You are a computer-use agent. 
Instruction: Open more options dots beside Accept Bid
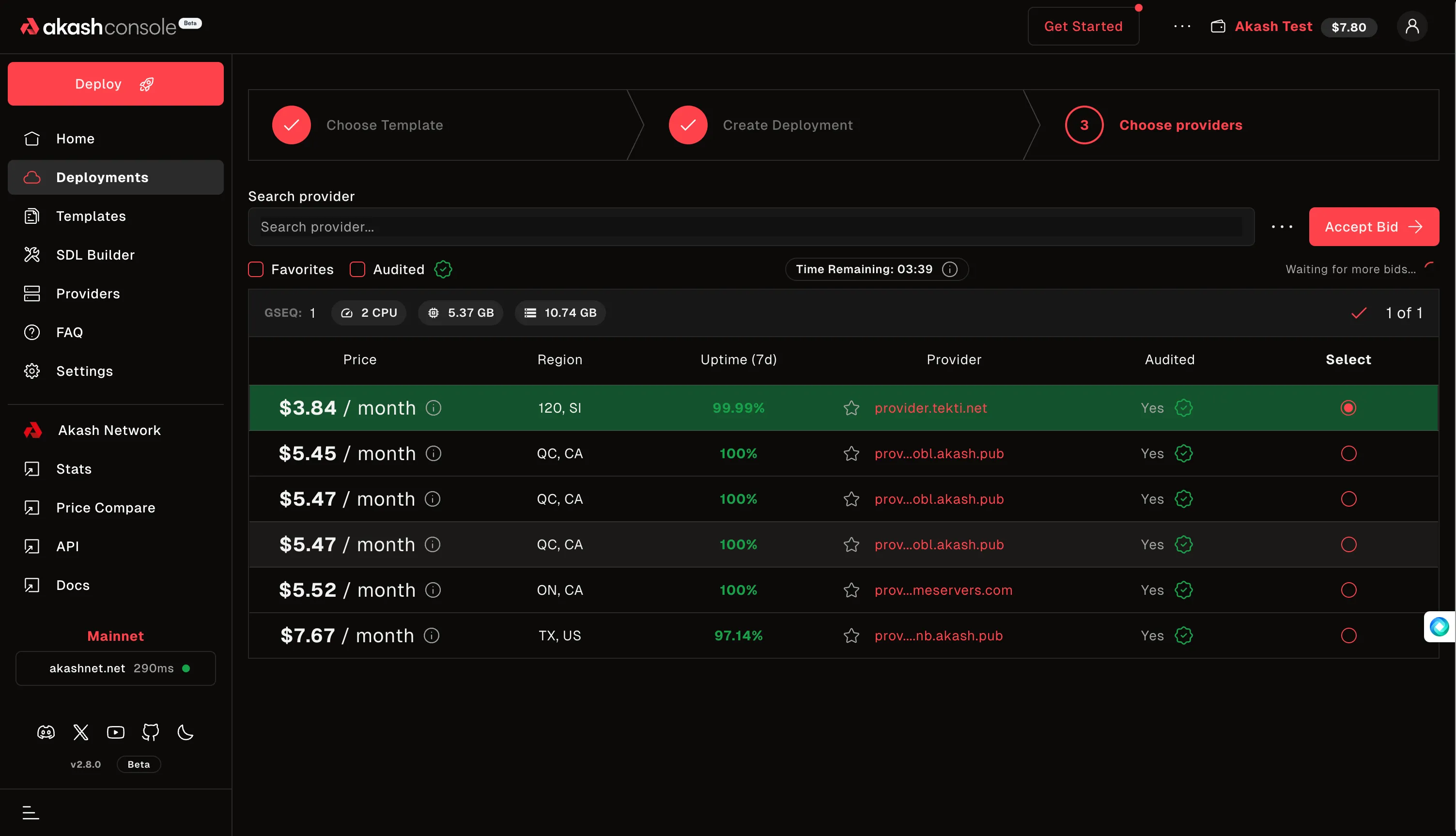point(1282,227)
